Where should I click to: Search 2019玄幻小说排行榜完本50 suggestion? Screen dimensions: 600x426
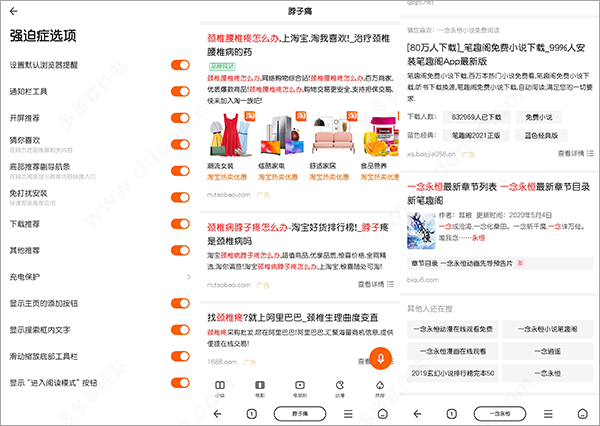(453, 373)
